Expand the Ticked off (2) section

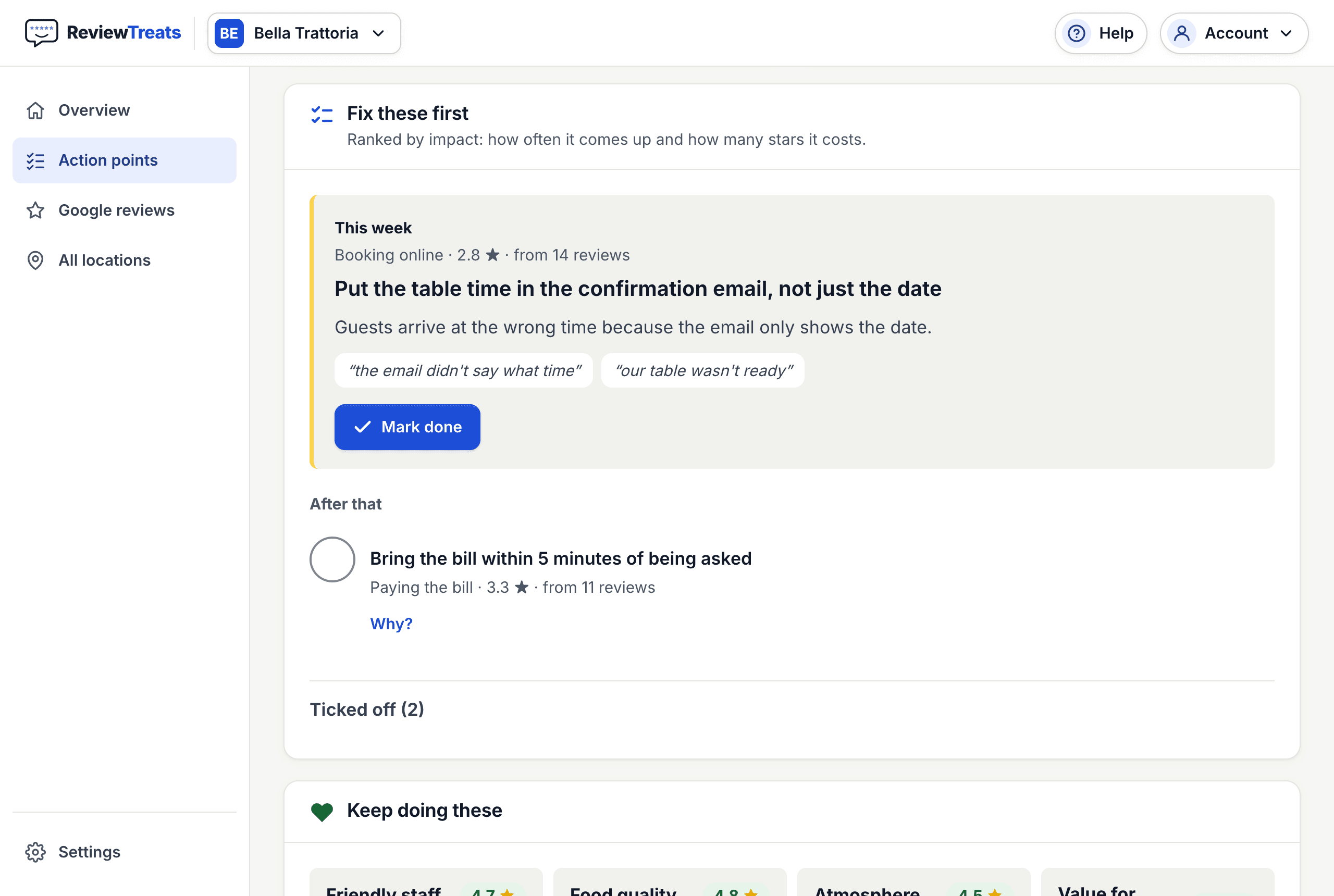[367, 709]
